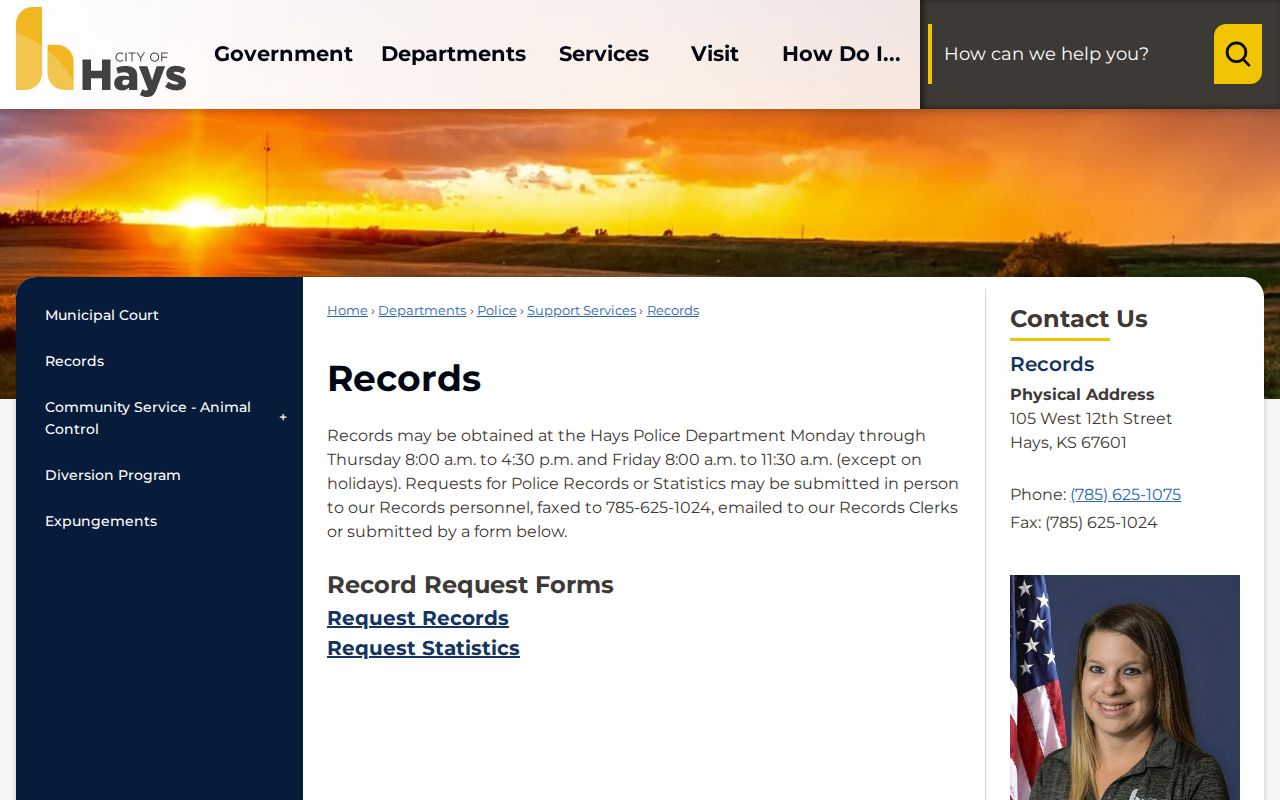Open the Services menu
The height and width of the screenshot is (800, 1280).
(604, 54)
